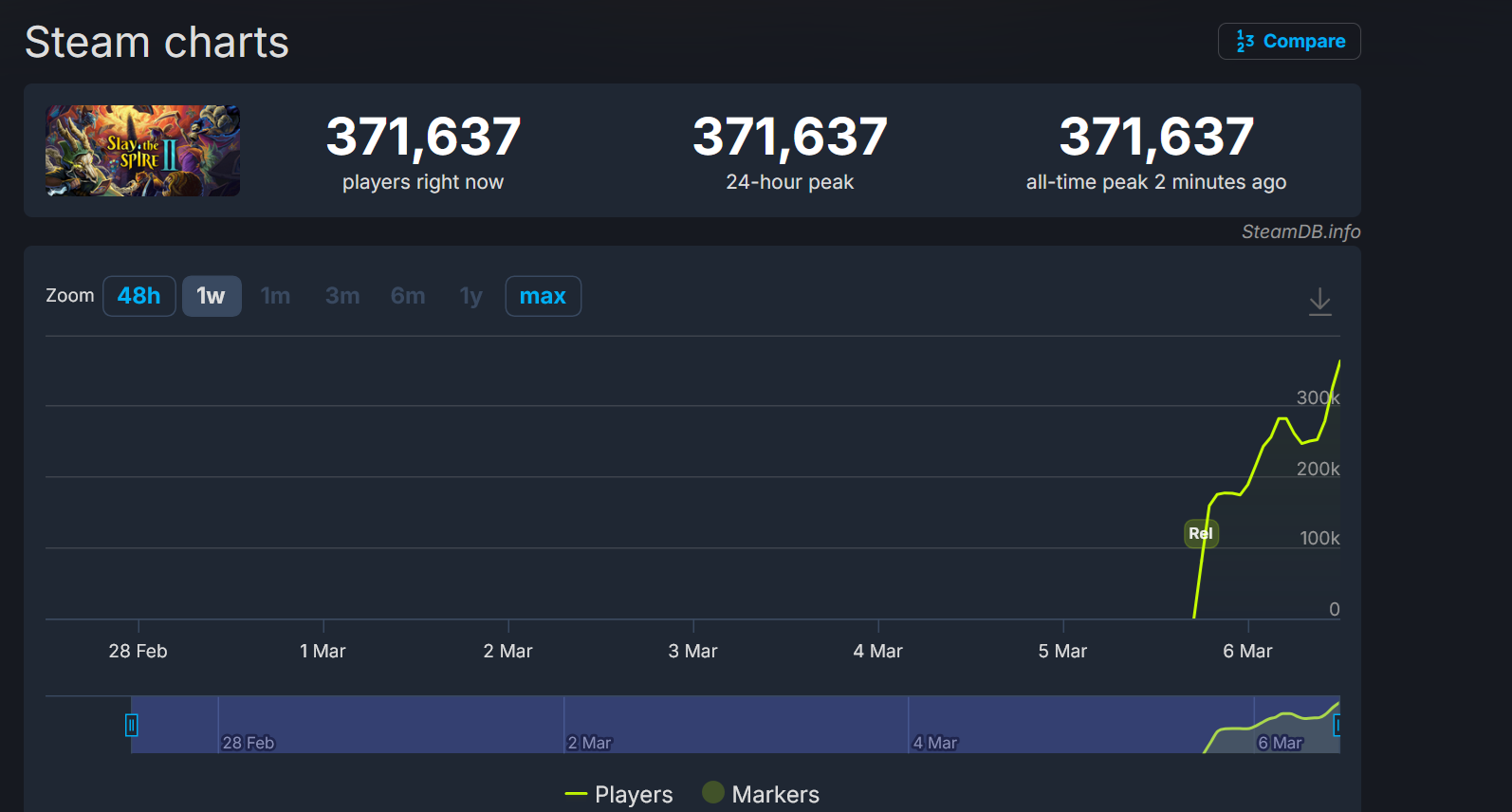This screenshot has width=1512, height=812.
Task: Open the Compare button
Action: 1289,41
